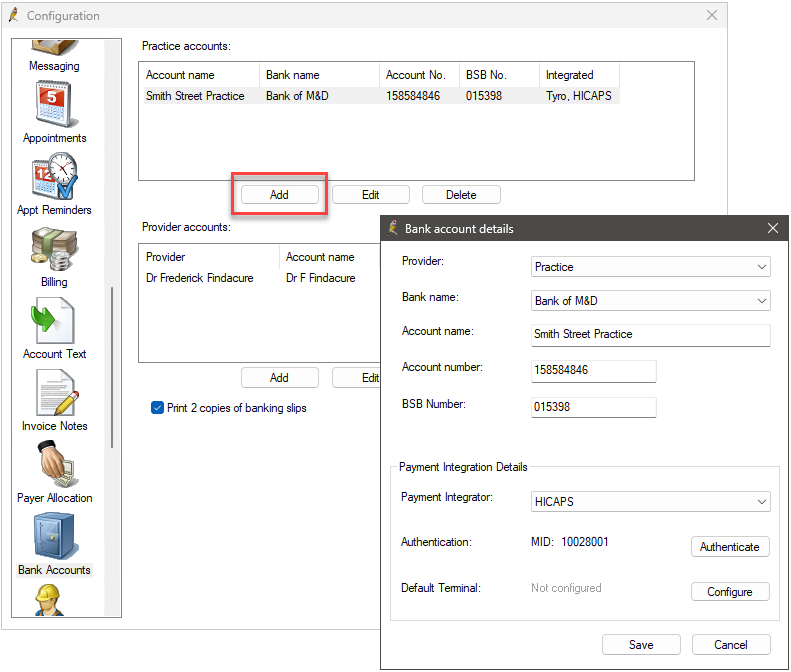791x672 pixels.
Task: Save the bank account details
Action: click(x=641, y=645)
